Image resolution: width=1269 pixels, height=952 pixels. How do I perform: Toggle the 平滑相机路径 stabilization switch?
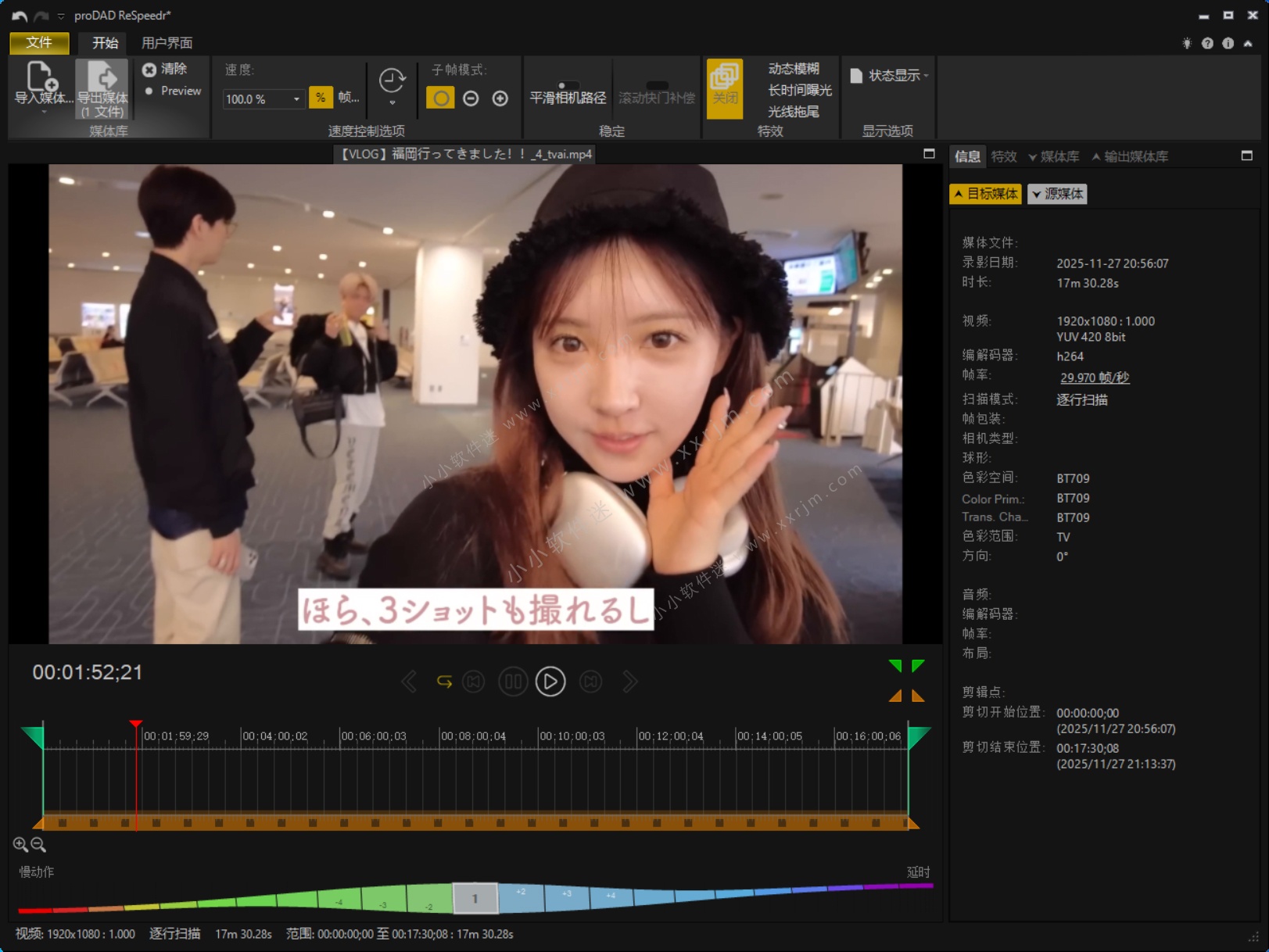568,86
